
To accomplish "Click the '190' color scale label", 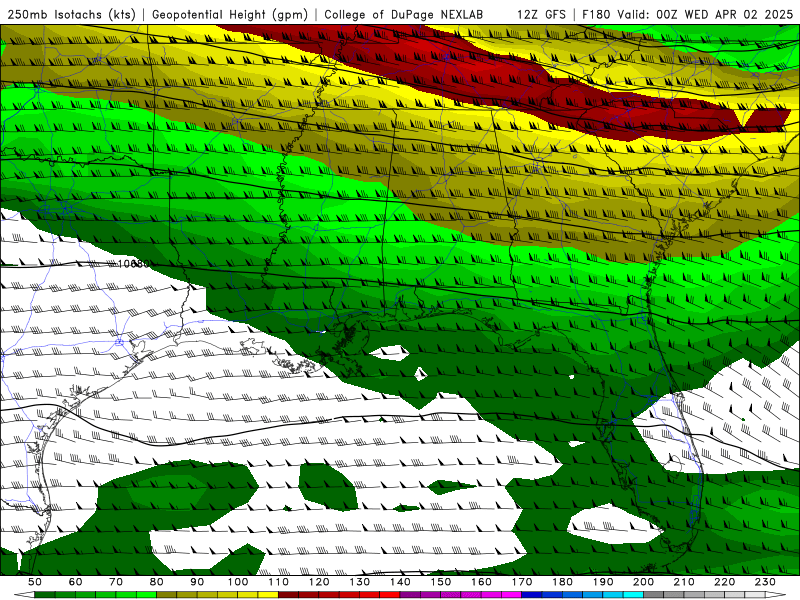I will [x=603, y=582].
